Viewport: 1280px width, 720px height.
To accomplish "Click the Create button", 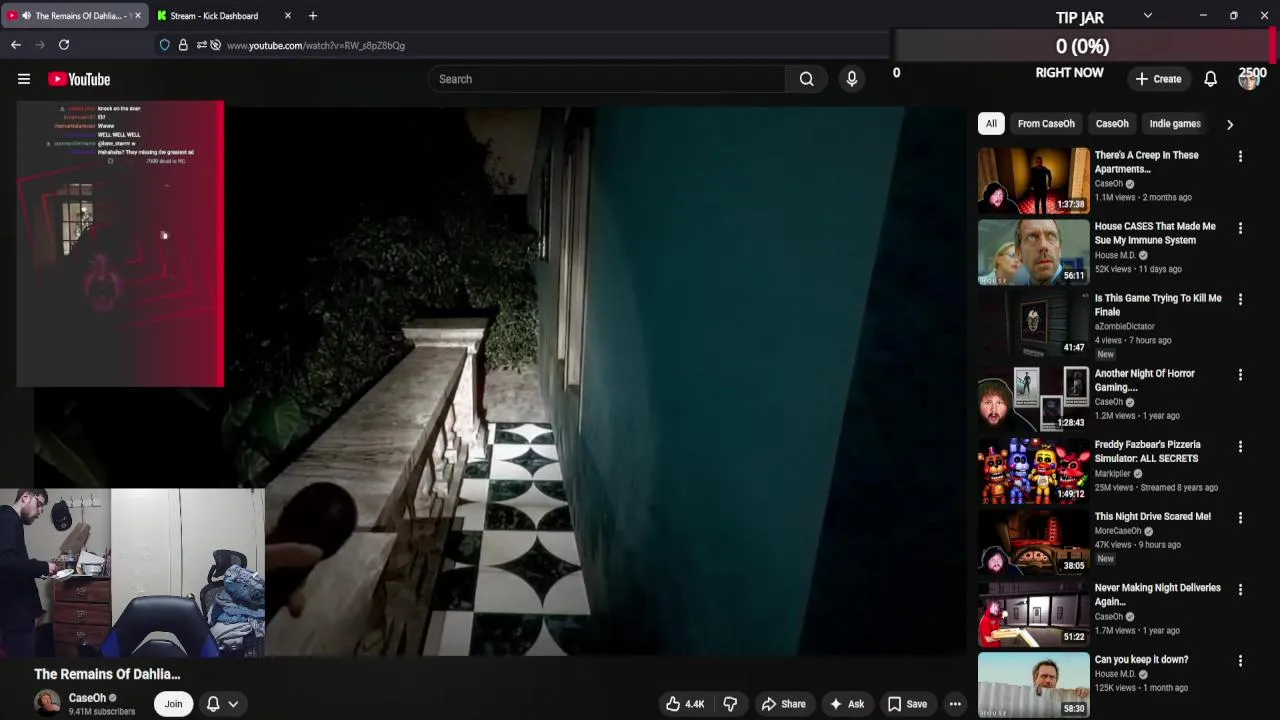I will [1158, 79].
